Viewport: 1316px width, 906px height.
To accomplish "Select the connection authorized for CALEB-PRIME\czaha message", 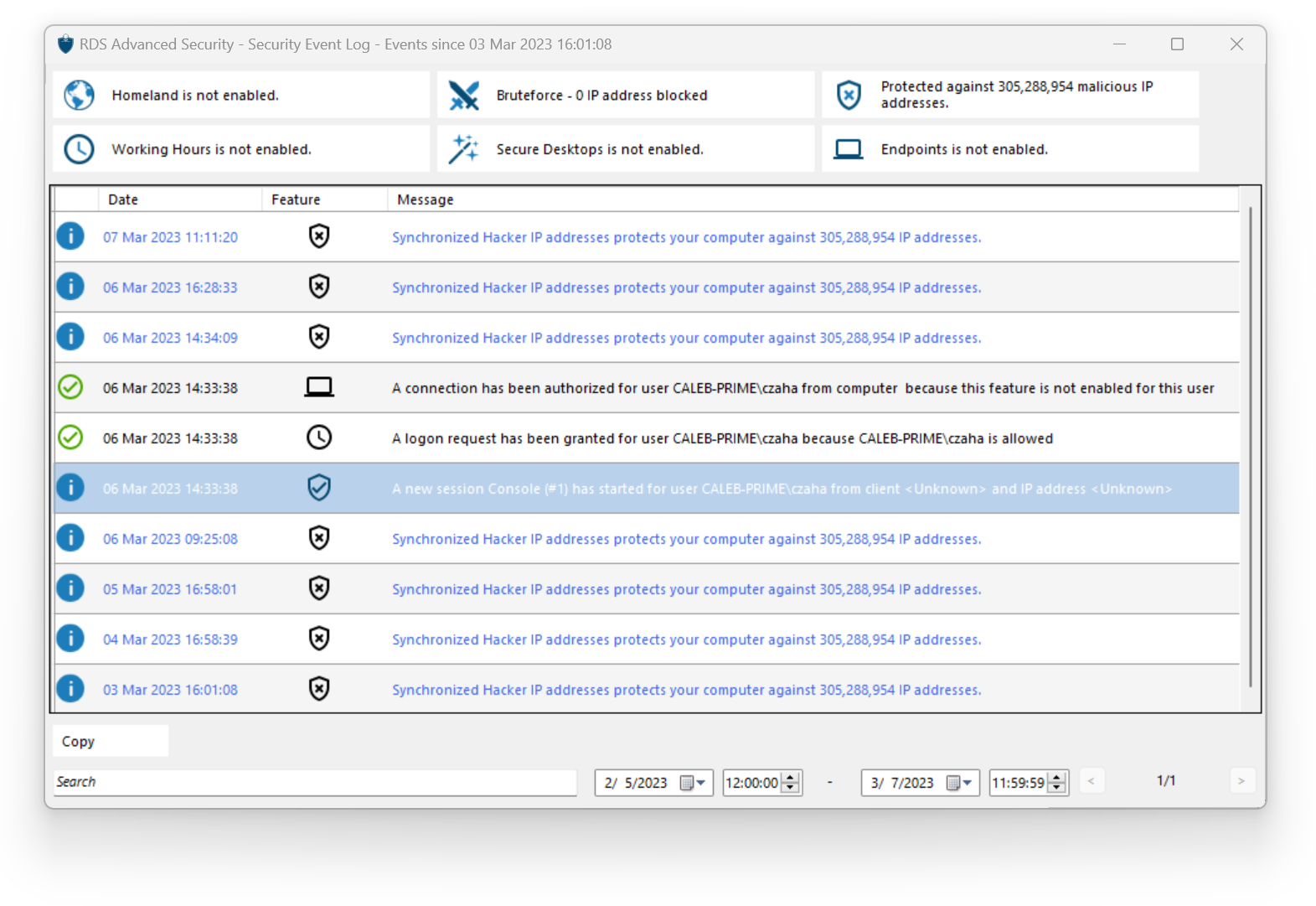I will 803,388.
